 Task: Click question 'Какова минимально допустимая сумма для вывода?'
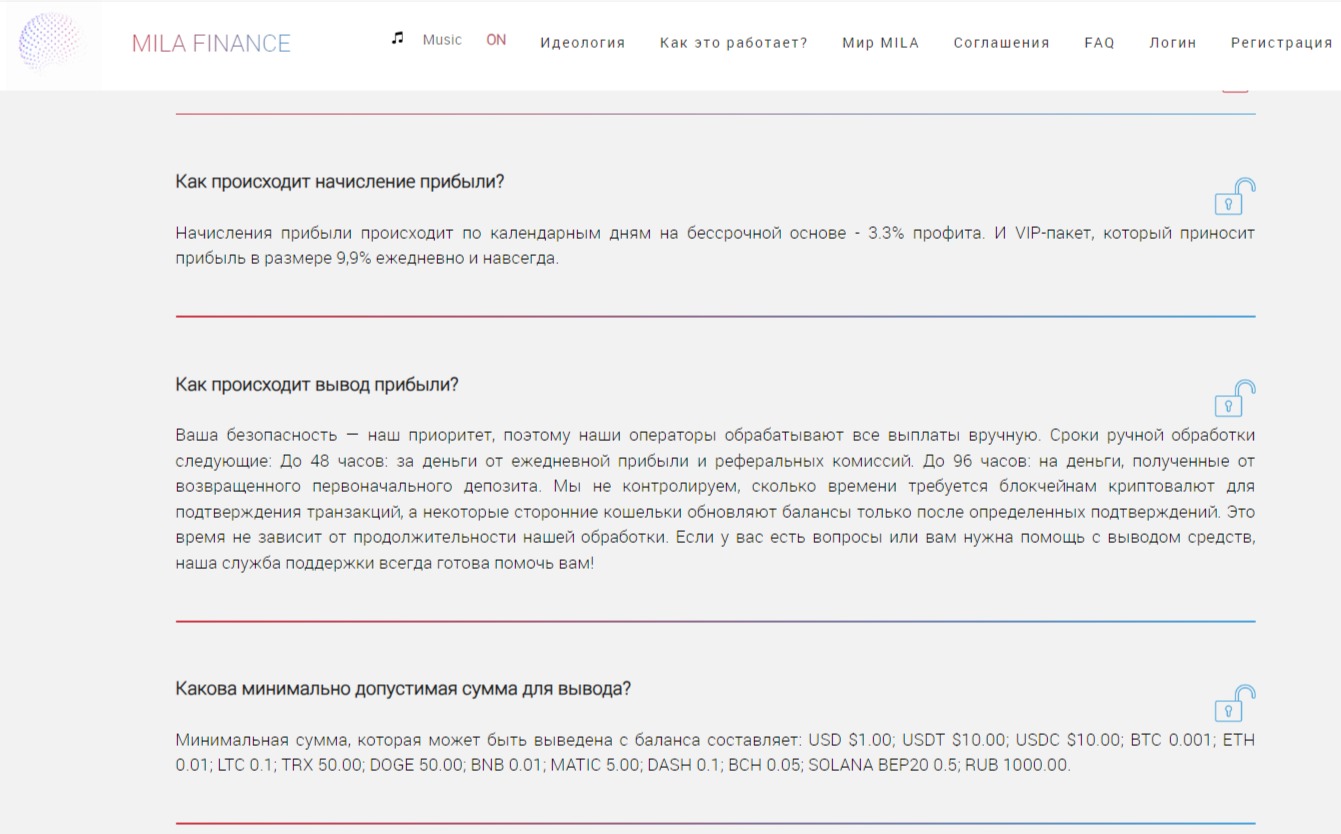[403, 689]
